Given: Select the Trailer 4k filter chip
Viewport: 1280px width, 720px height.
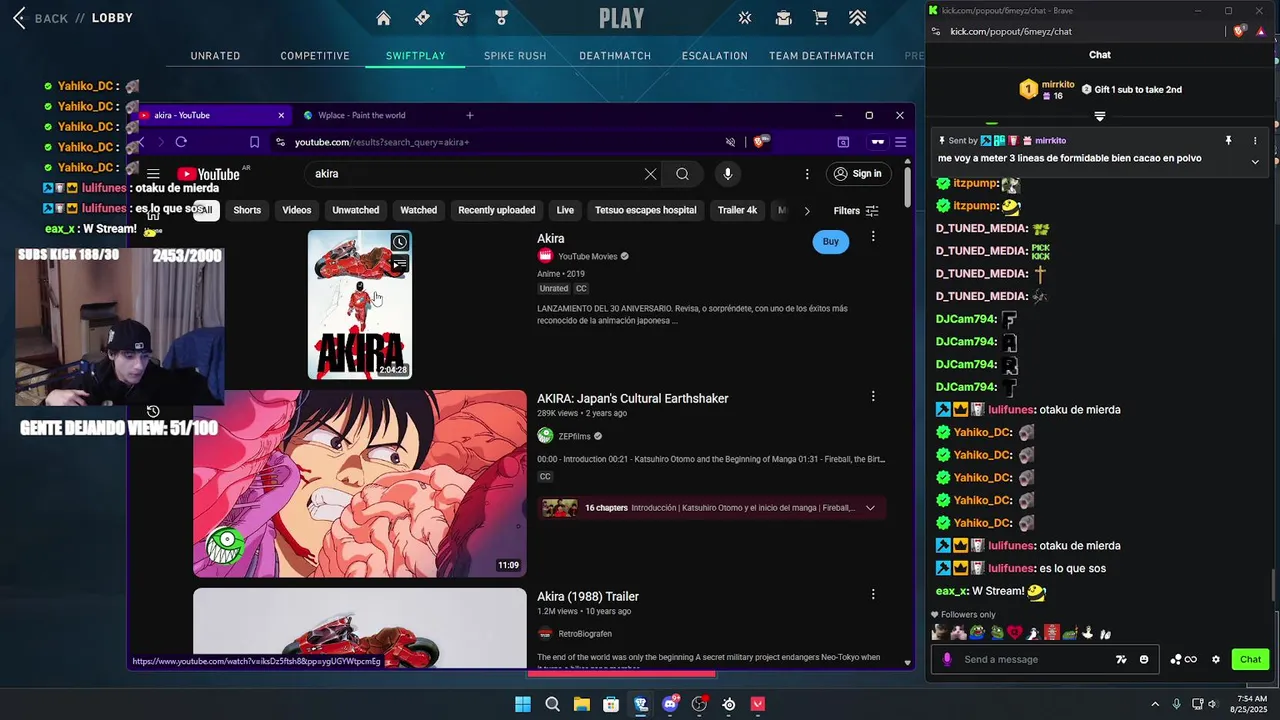Looking at the screenshot, I should coord(738,210).
